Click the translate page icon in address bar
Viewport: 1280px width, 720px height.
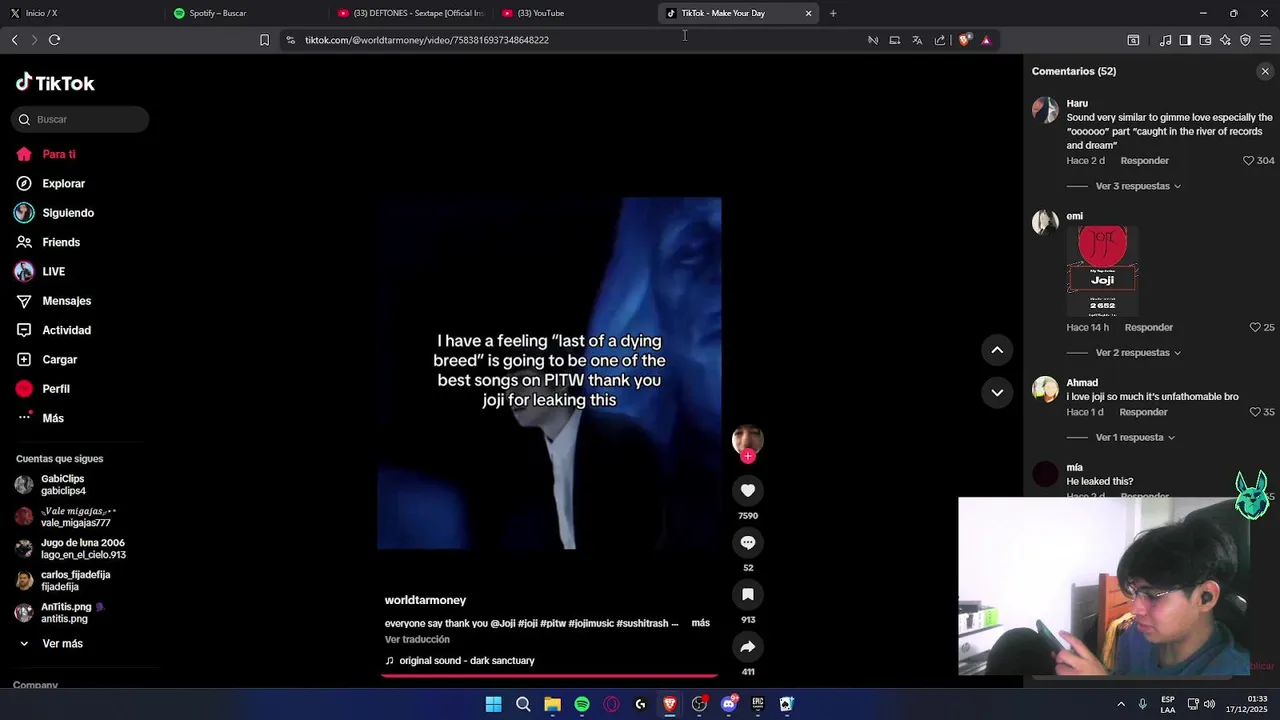(x=917, y=40)
